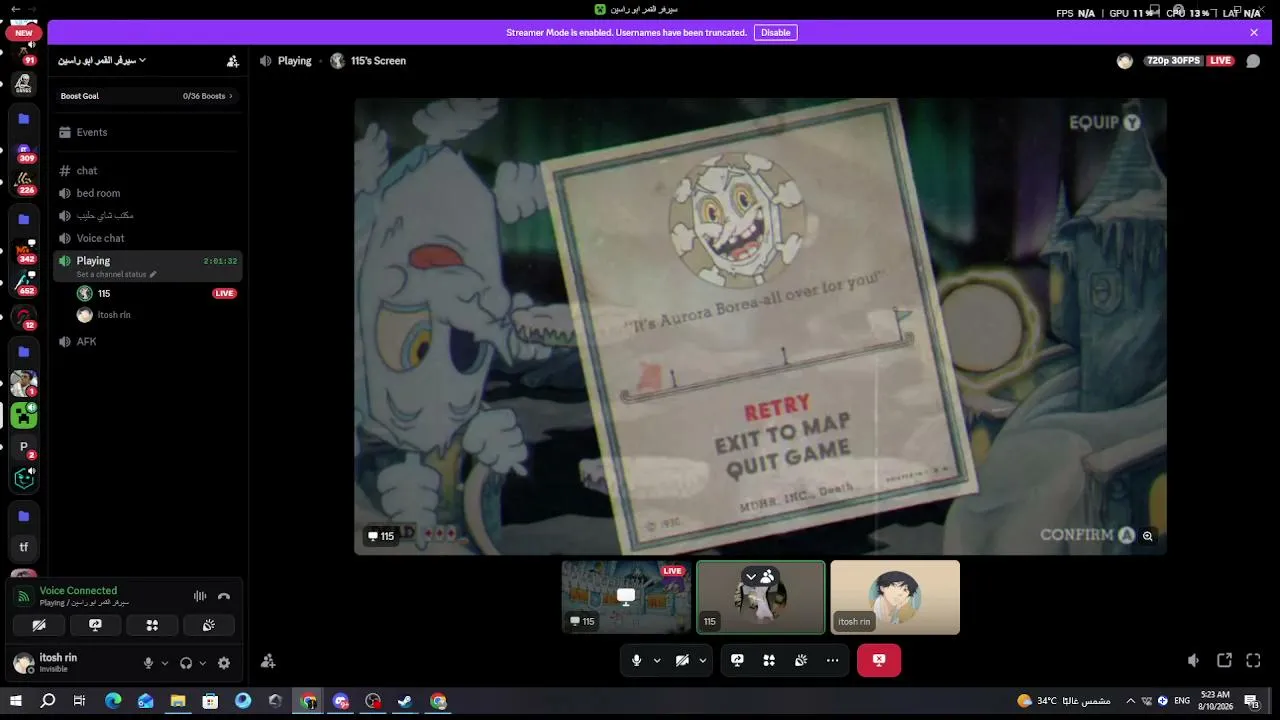
Task: Share your screen from the center control bar
Action: point(737,660)
